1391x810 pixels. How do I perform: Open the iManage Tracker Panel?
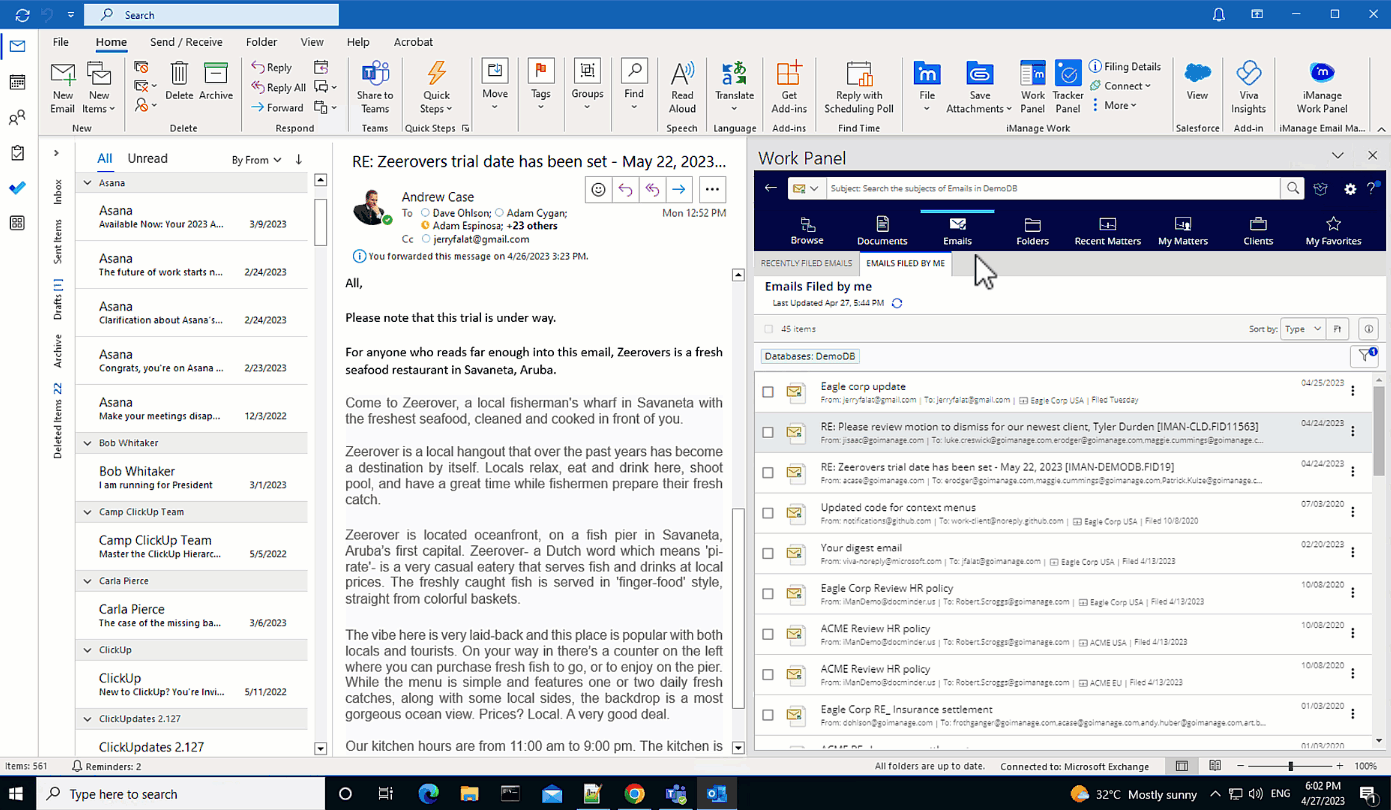point(1067,87)
